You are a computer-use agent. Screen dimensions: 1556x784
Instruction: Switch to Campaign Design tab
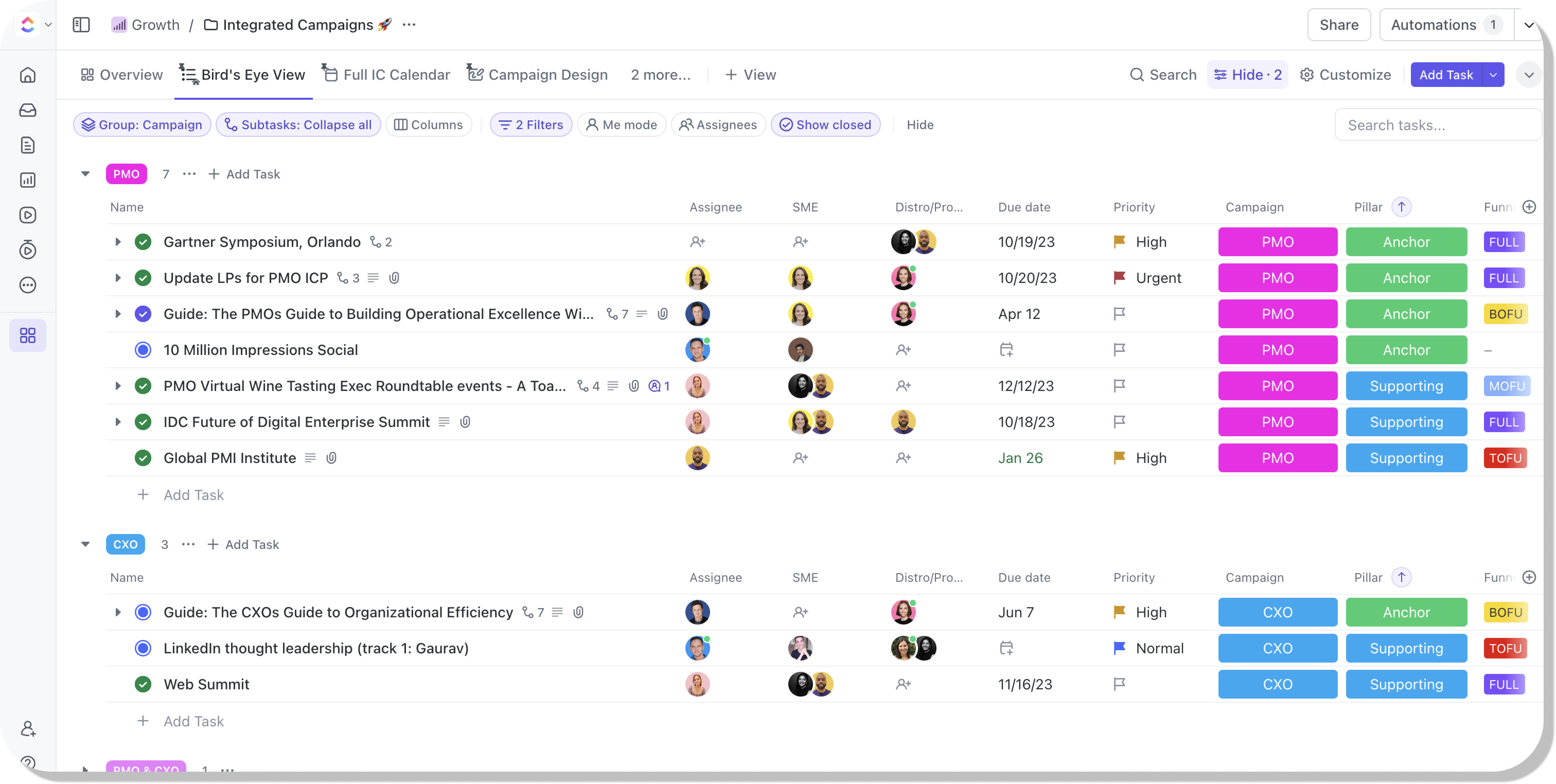pyautogui.click(x=547, y=74)
